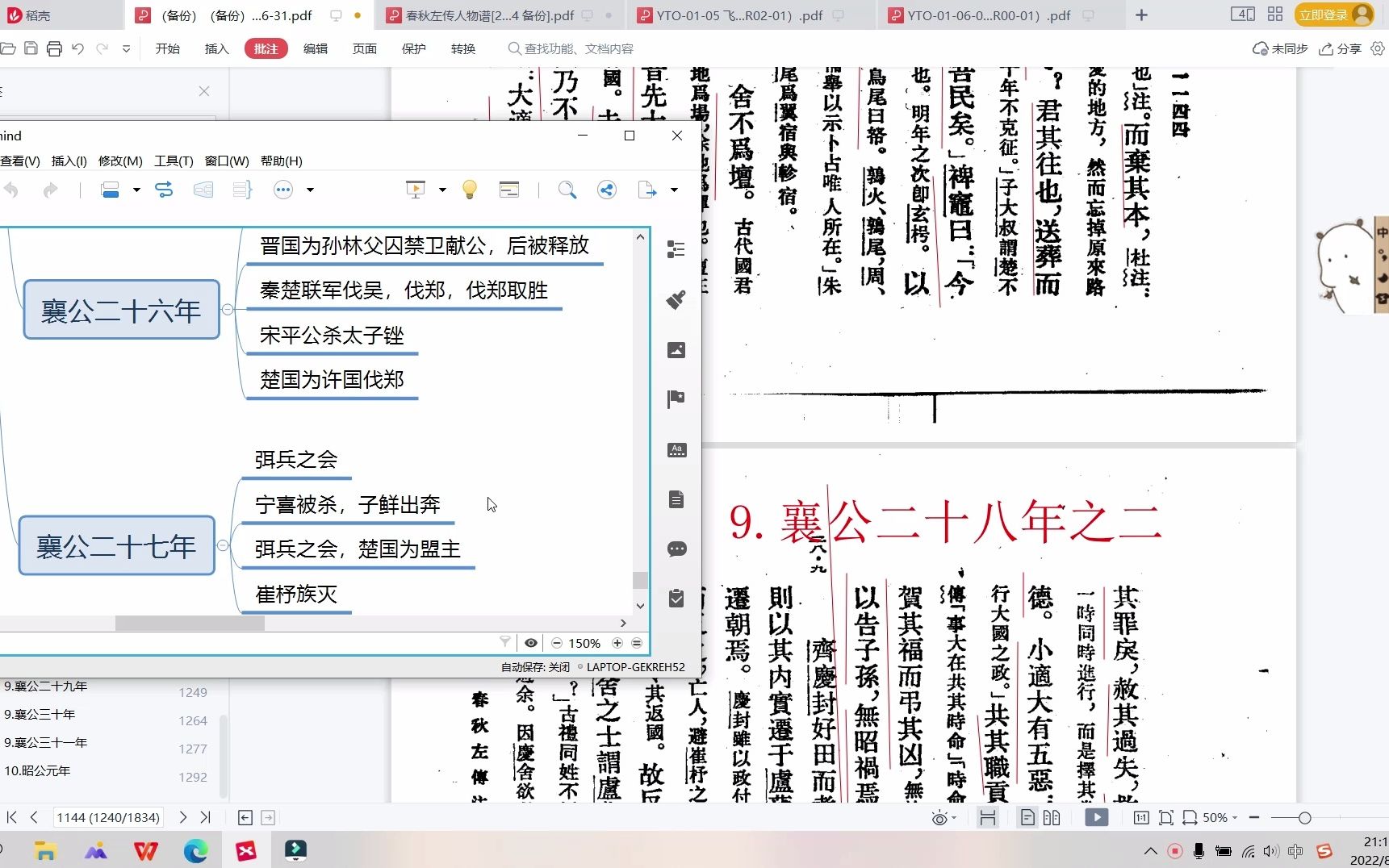1389x868 pixels.
Task: Click the XMind filter funnel icon
Action: click(x=505, y=642)
